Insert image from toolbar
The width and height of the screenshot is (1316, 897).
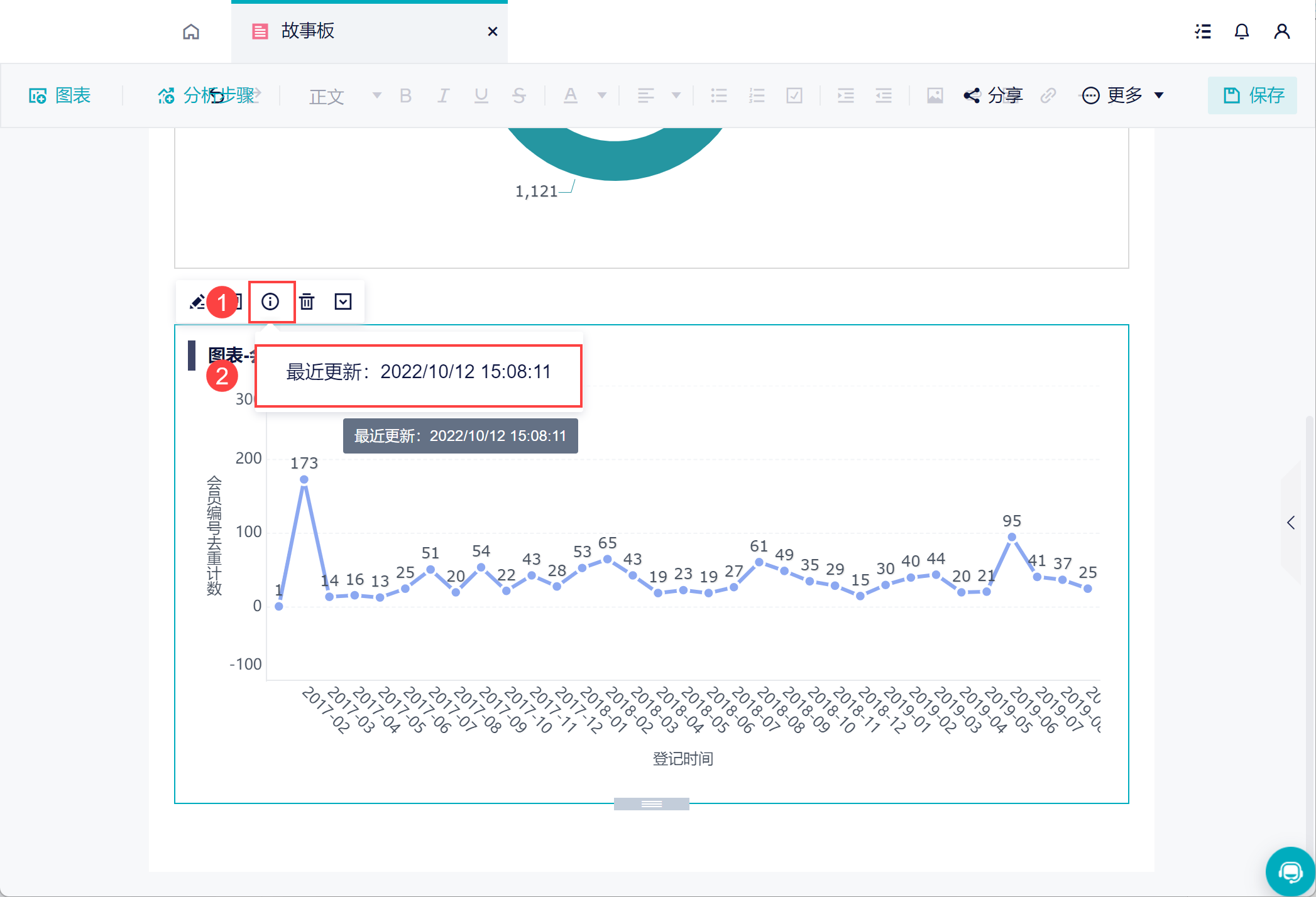(x=935, y=95)
